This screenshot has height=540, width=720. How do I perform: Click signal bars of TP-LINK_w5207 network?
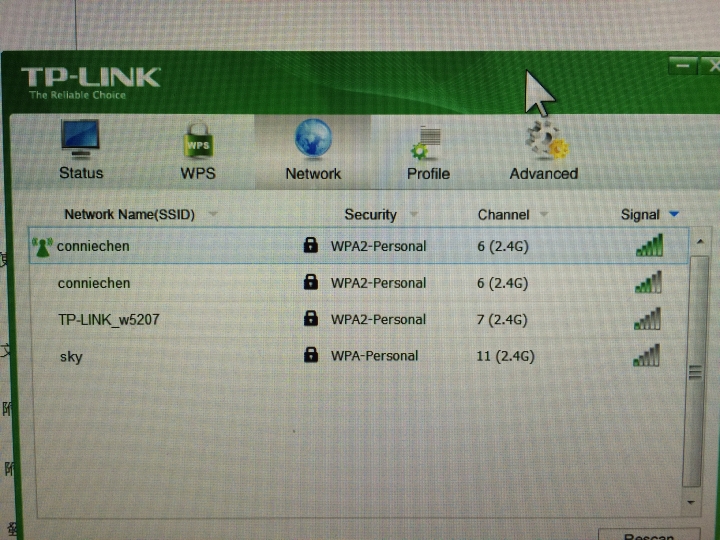[x=647, y=319]
